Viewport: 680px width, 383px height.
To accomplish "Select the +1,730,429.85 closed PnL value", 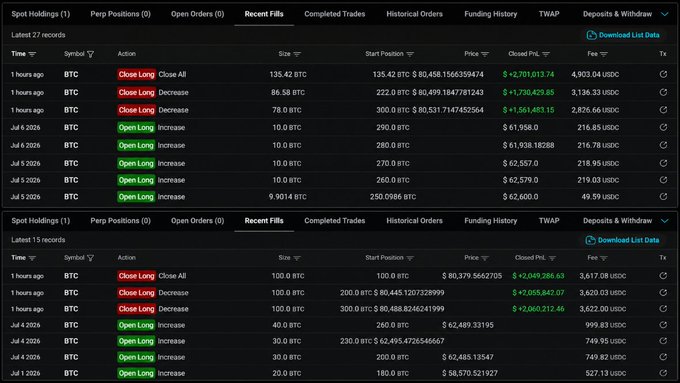I will point(528,92).
